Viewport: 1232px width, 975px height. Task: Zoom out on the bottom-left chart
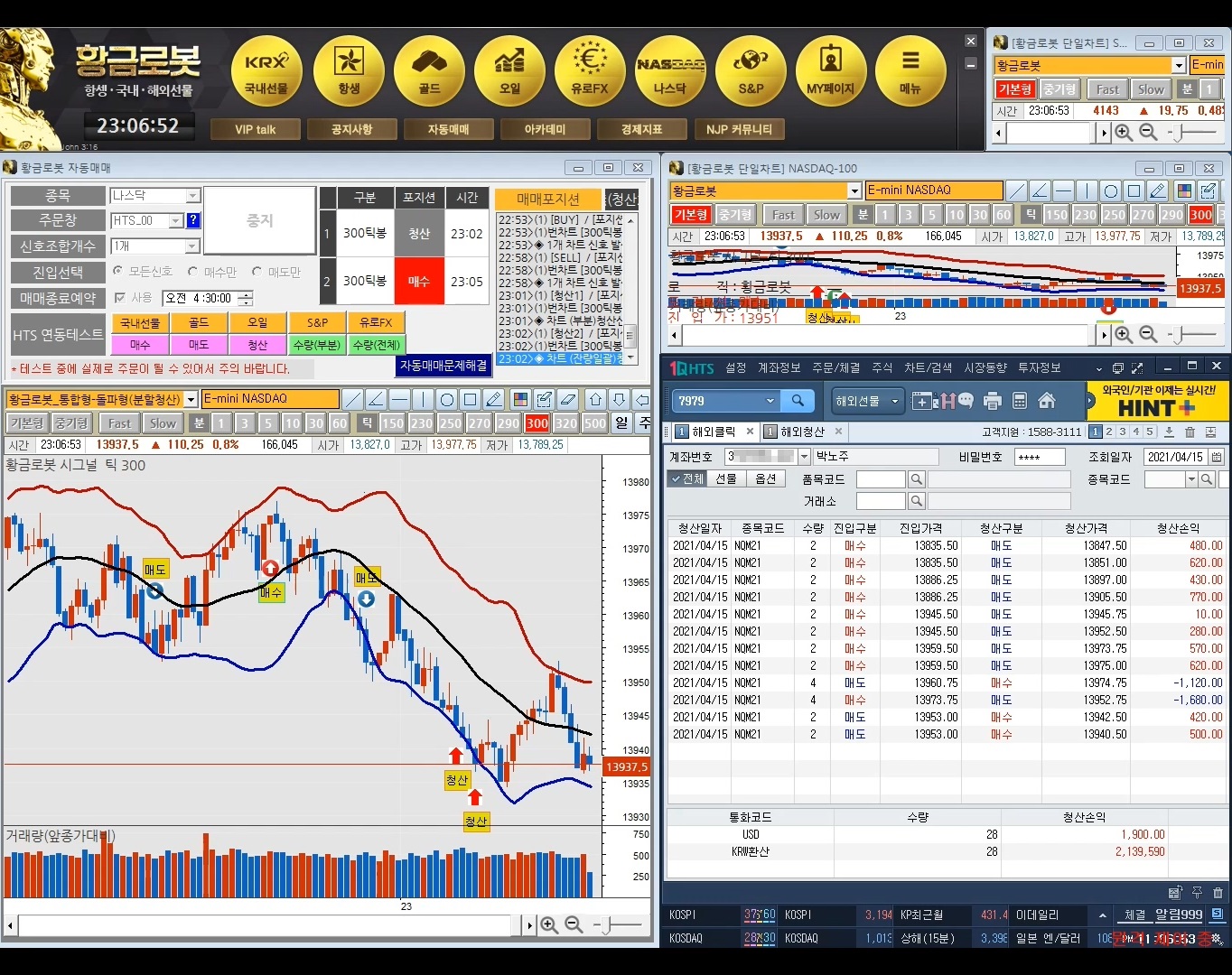click(574, 924)
